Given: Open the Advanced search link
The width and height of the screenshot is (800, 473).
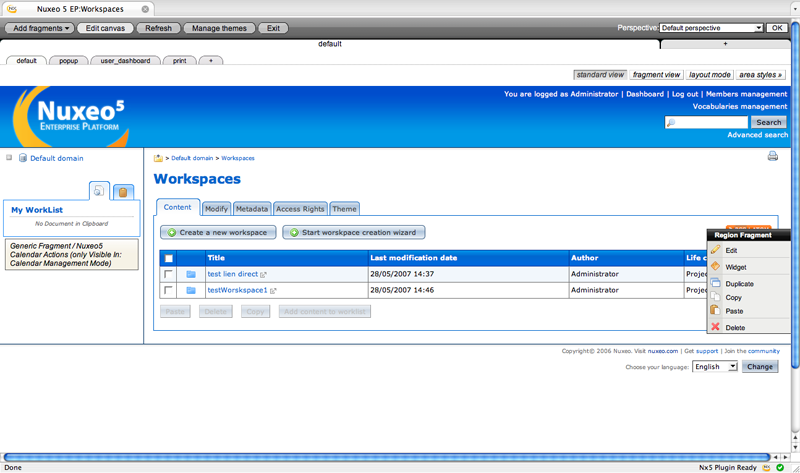Looking at the screenshot, I should click(758, 135).
